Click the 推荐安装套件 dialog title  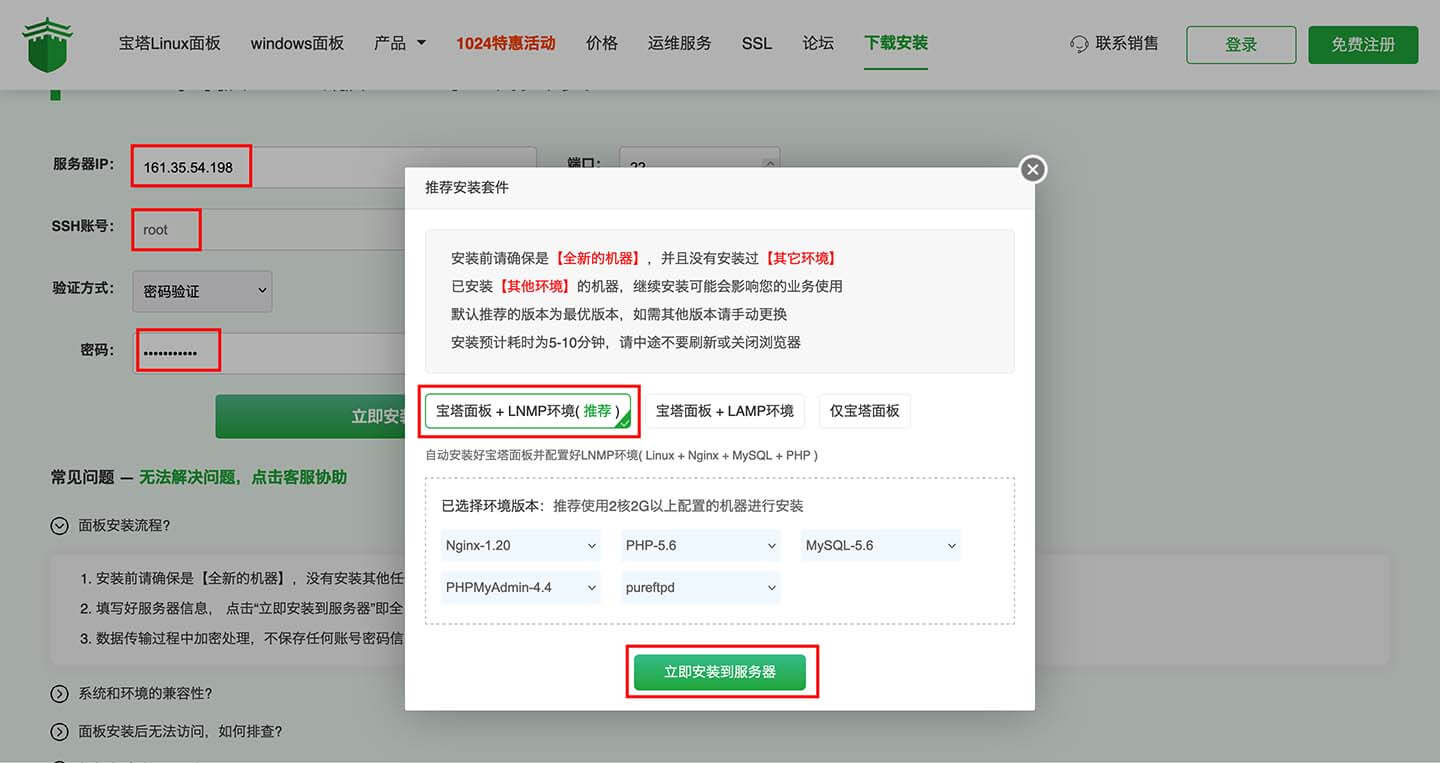(467, 188)
